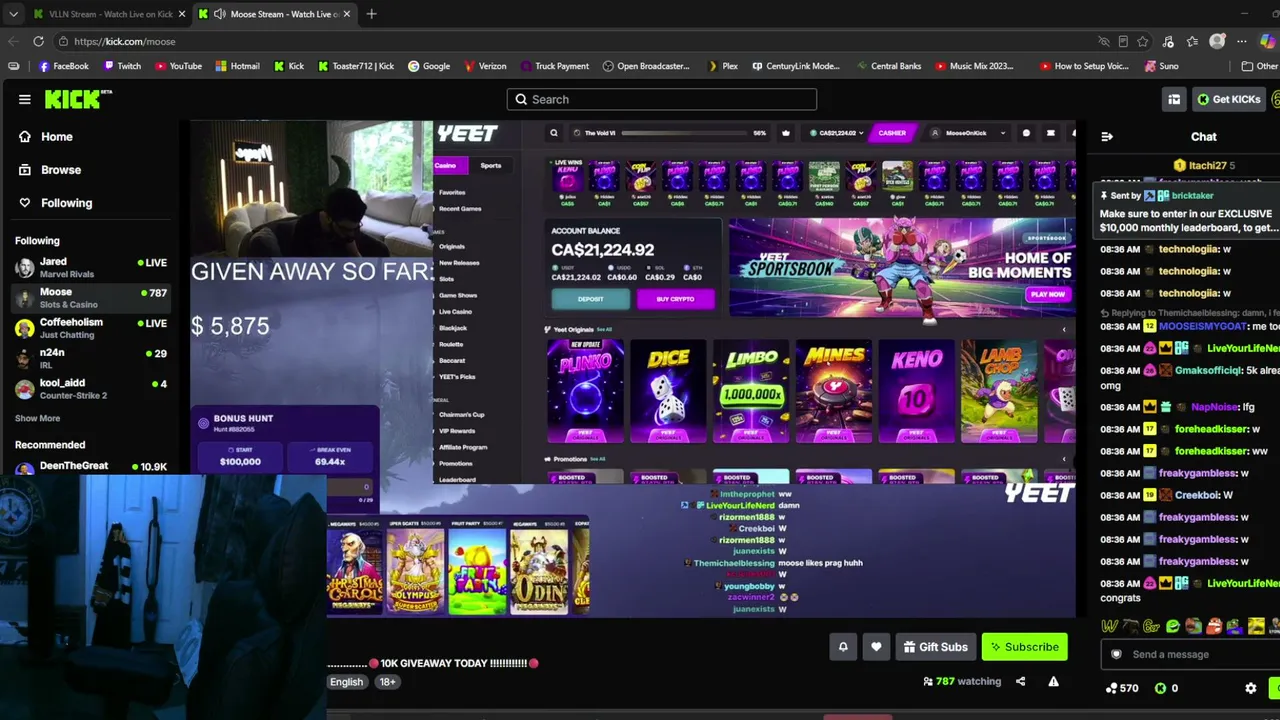Bookmark this page with the star icon
The image size is (1280, 720).
click(1143, 41)
